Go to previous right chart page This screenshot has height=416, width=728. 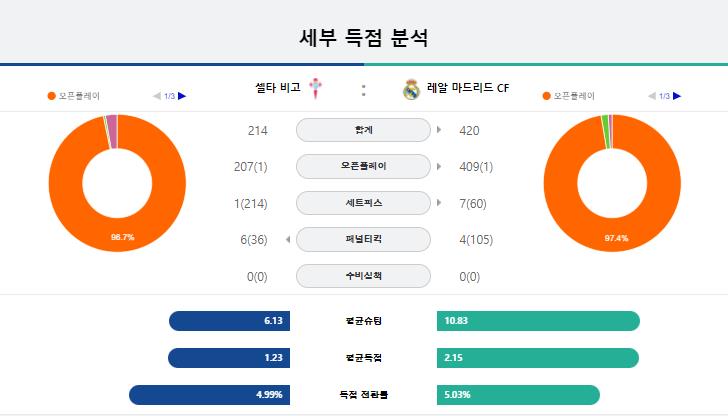click(x=652, y=96)
